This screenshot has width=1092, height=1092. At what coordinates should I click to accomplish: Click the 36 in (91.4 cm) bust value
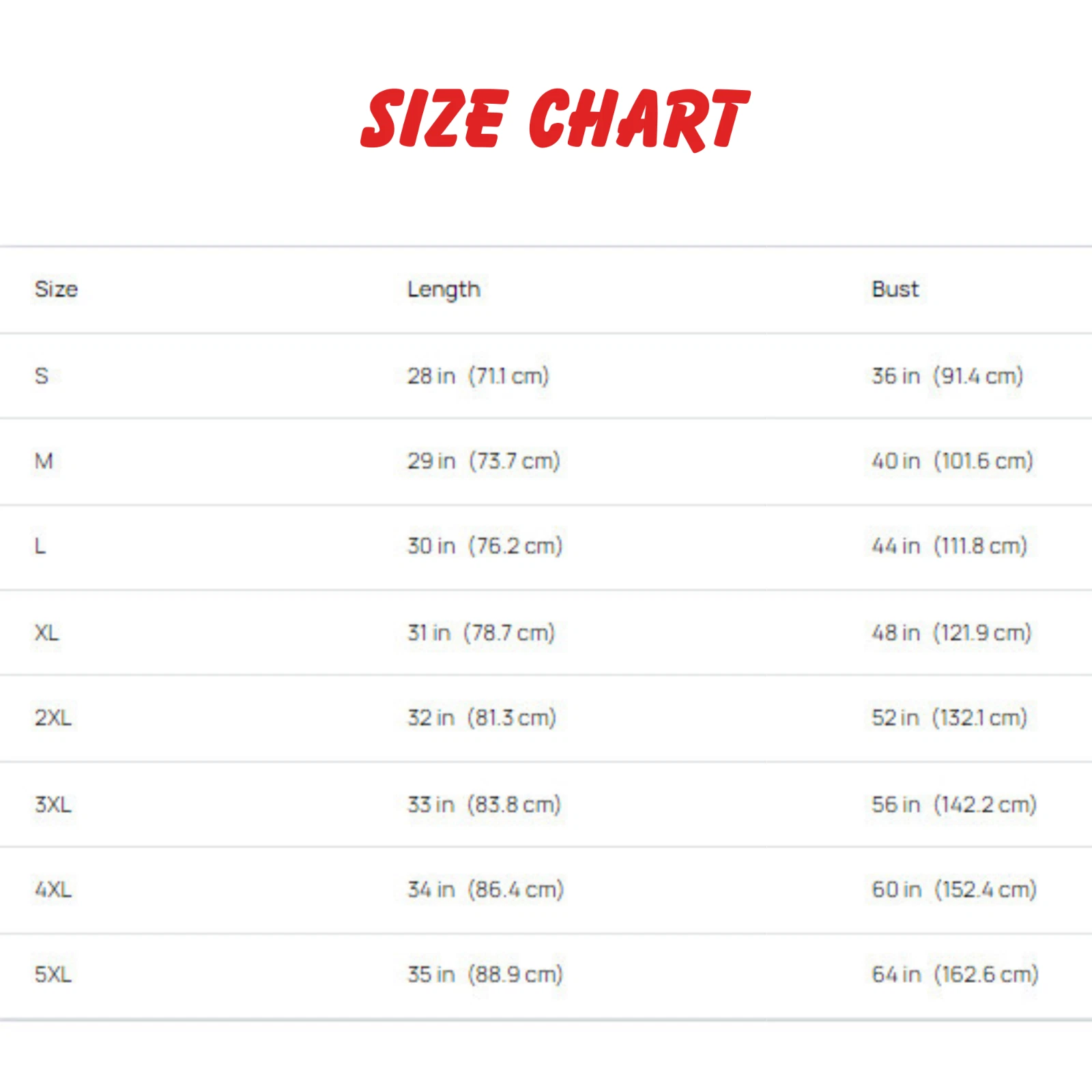(x=947, y=375)
